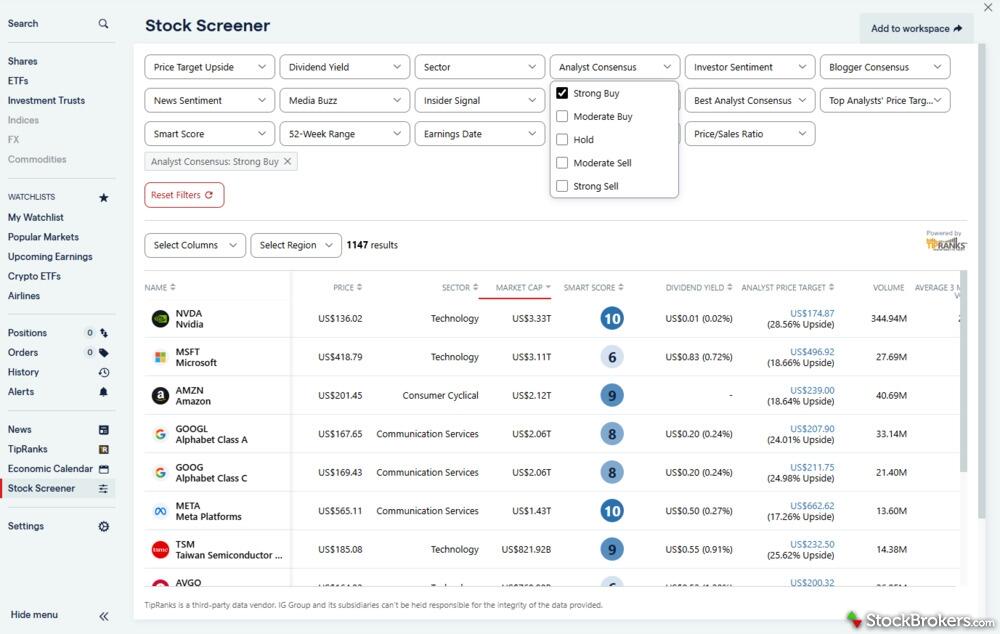
Task: Uncheck the Strong Buy checkbox
Action: [562, 93]
